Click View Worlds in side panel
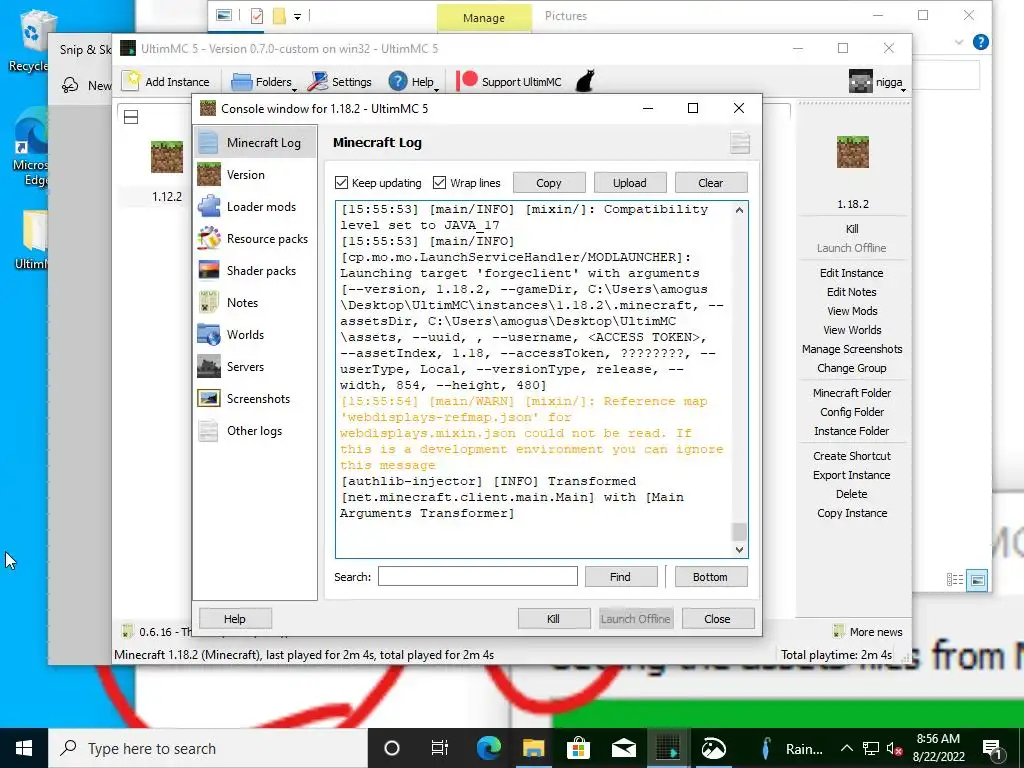Viewport: 1024px width, 768px height. (852, 330)
